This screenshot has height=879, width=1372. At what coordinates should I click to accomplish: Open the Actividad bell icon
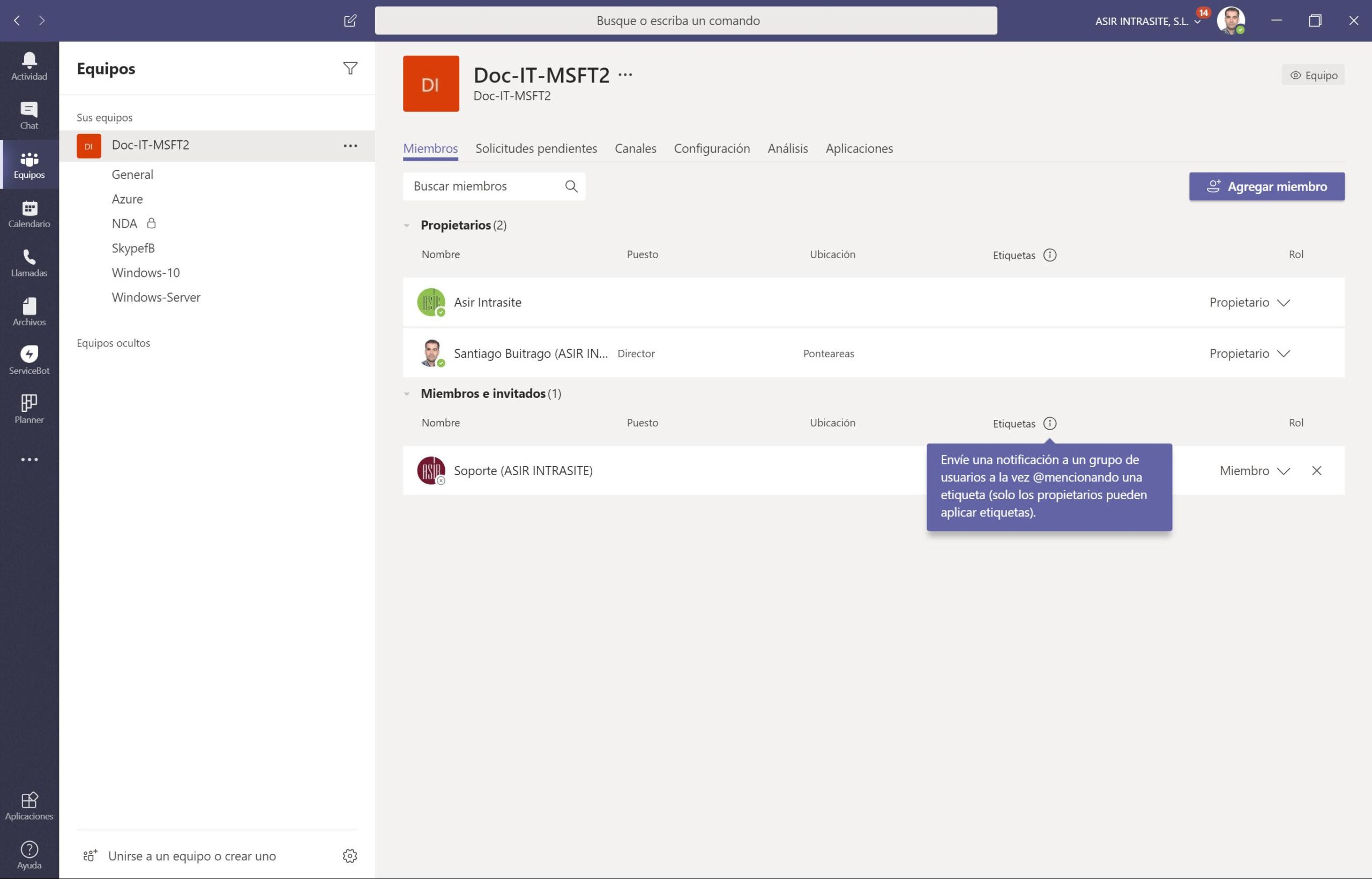tap(29, 66)
